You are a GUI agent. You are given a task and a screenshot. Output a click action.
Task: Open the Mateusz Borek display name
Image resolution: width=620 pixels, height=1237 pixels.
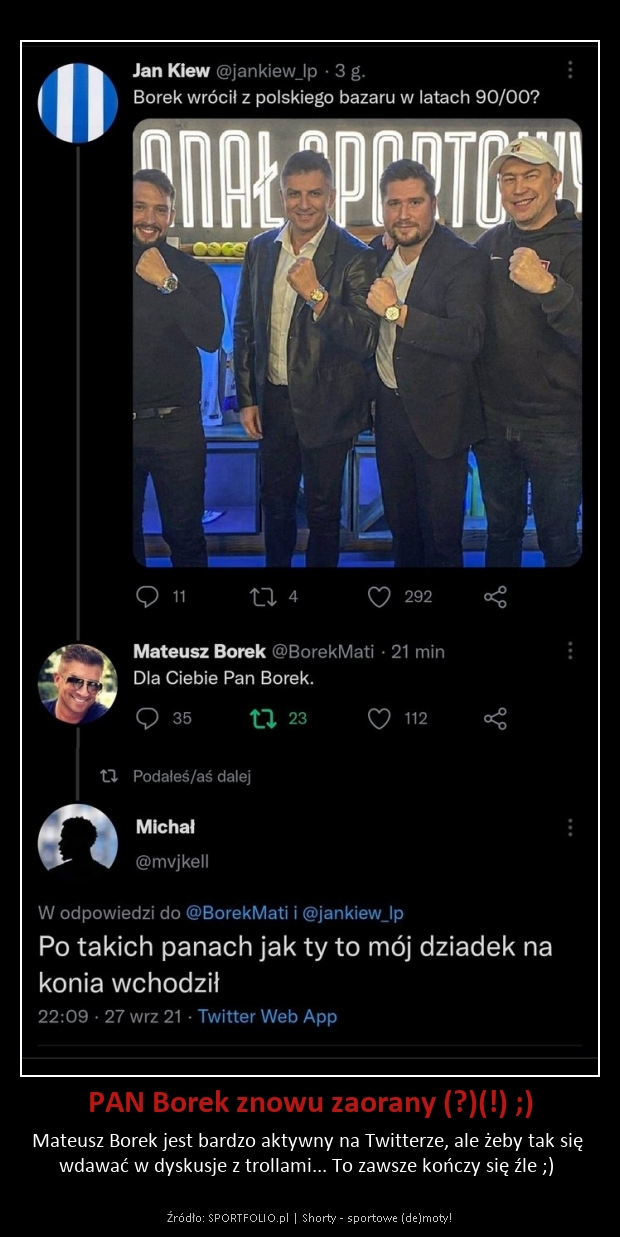[199, 651]
